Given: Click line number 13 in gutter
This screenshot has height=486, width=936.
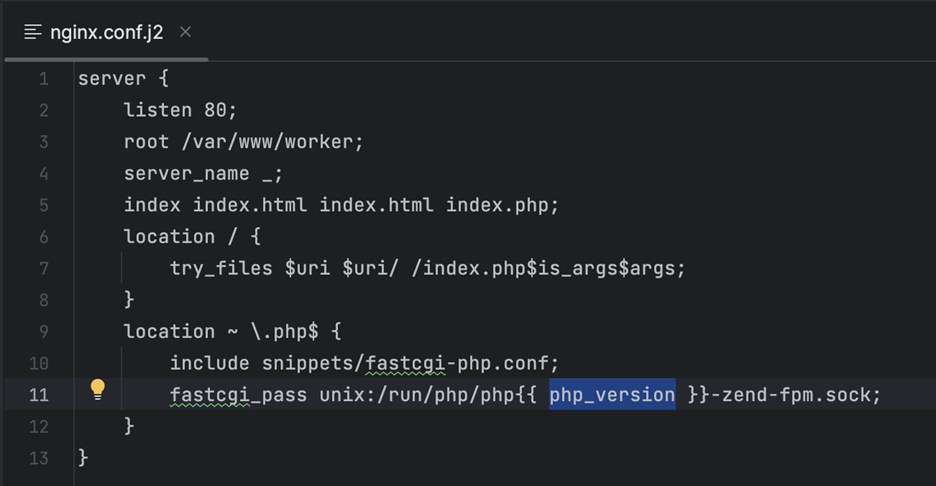Looking at the screenshot, I should [38, 458].
